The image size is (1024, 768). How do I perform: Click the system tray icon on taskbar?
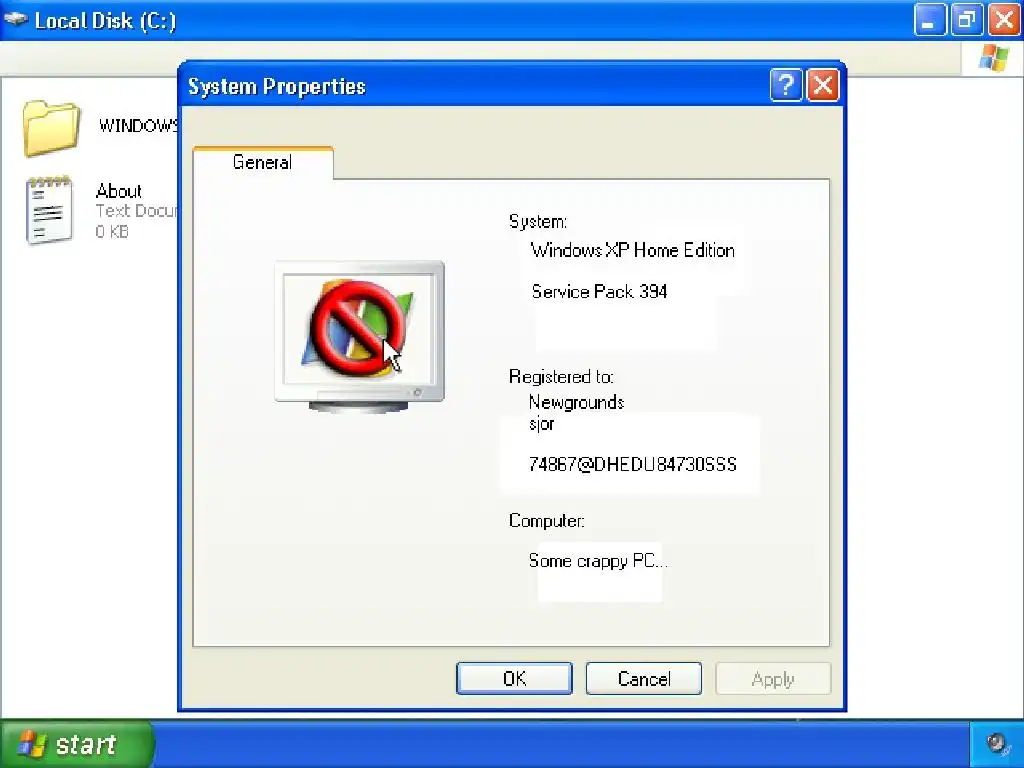click(997, 744)
